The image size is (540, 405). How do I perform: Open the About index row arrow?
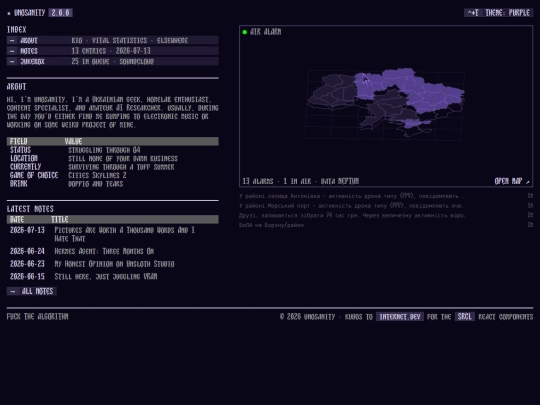pyautogui.click(x=12, y=40)
